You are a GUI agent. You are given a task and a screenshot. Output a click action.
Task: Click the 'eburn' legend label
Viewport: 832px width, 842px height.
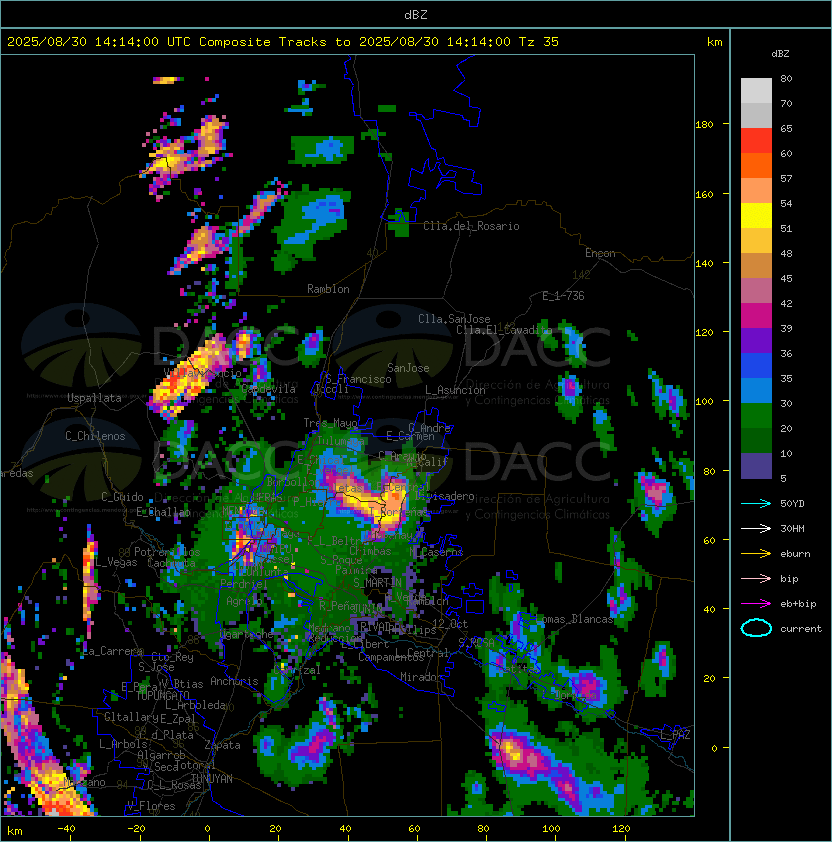pyautogui.click(x=795, y=554)
